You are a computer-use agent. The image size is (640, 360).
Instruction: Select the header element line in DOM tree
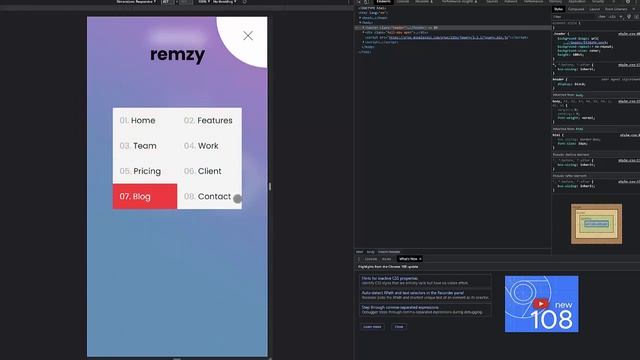point(453,27)
